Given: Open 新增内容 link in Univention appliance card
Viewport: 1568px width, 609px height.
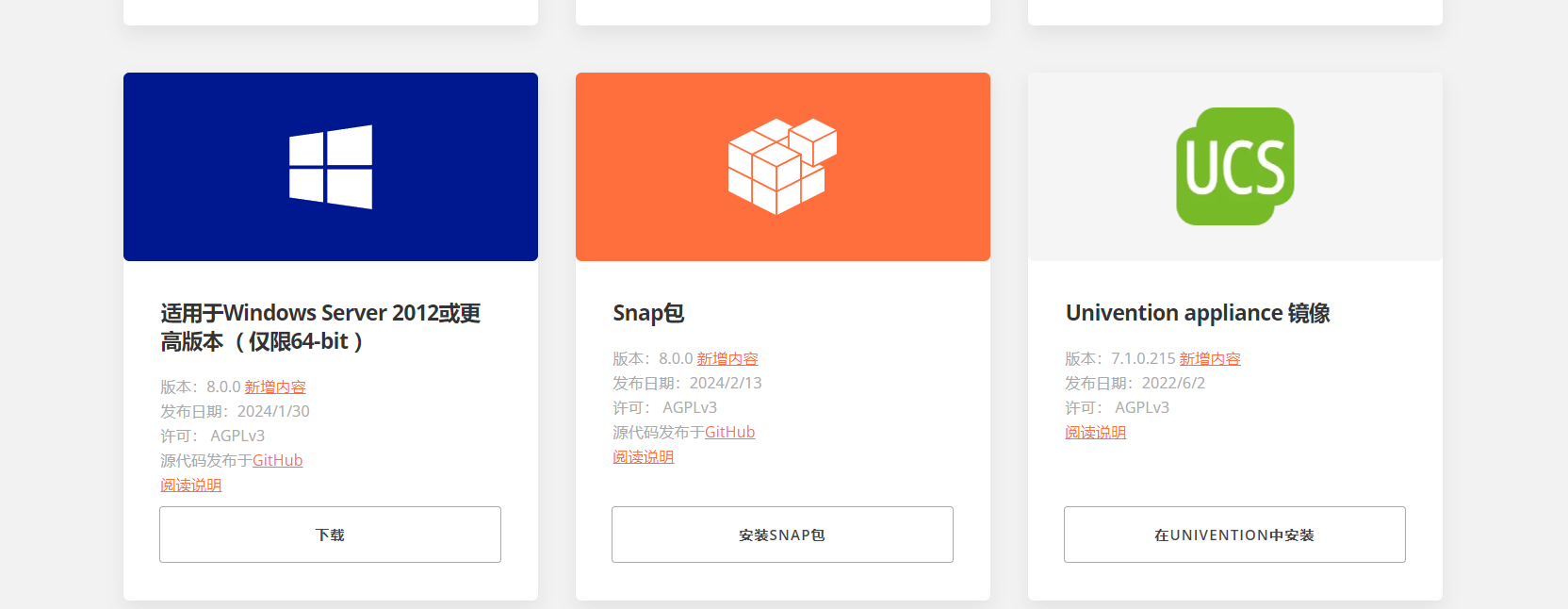Looking at the screenshot, I should point(1210,358).
